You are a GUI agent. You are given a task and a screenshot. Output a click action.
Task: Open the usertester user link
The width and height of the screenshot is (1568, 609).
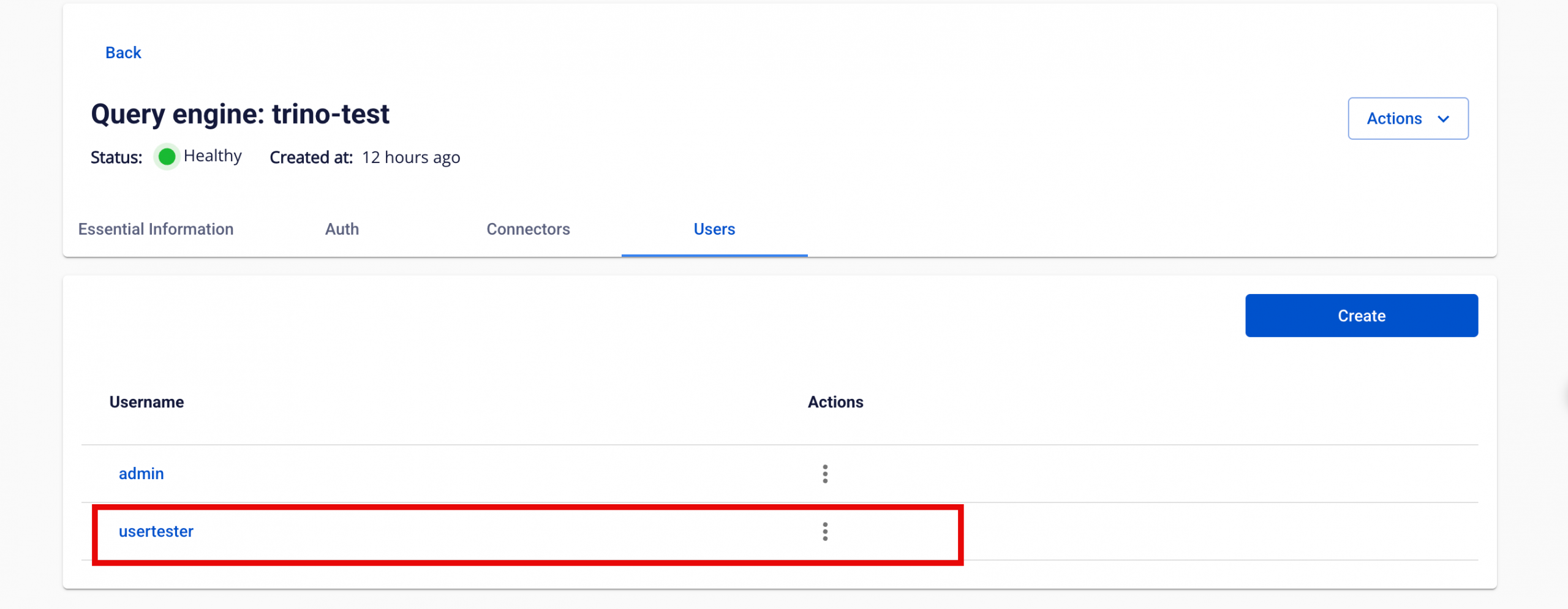[x=156, y=531]
